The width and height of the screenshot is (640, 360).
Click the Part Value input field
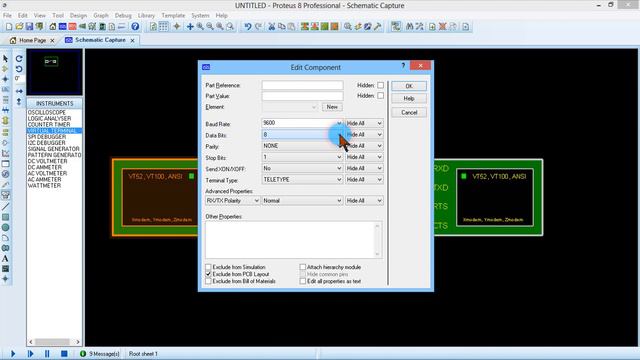coord(302,96)
